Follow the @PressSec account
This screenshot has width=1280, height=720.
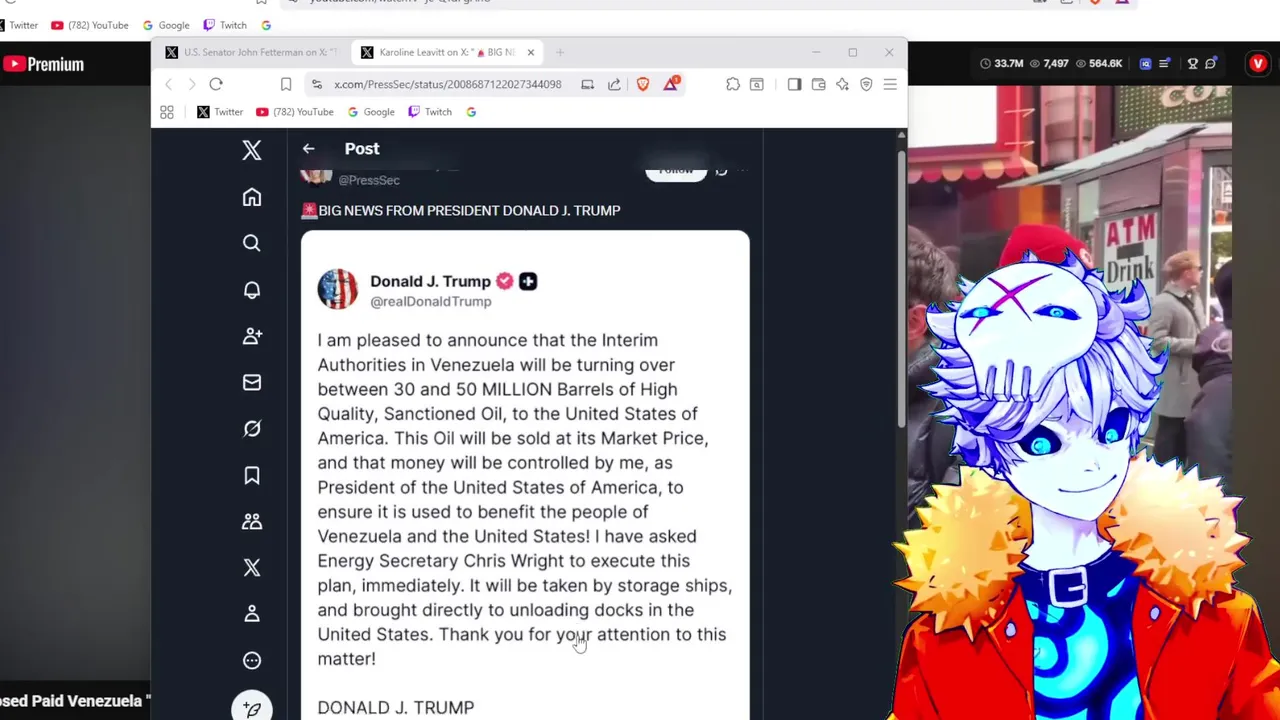[x=676, y=171]
